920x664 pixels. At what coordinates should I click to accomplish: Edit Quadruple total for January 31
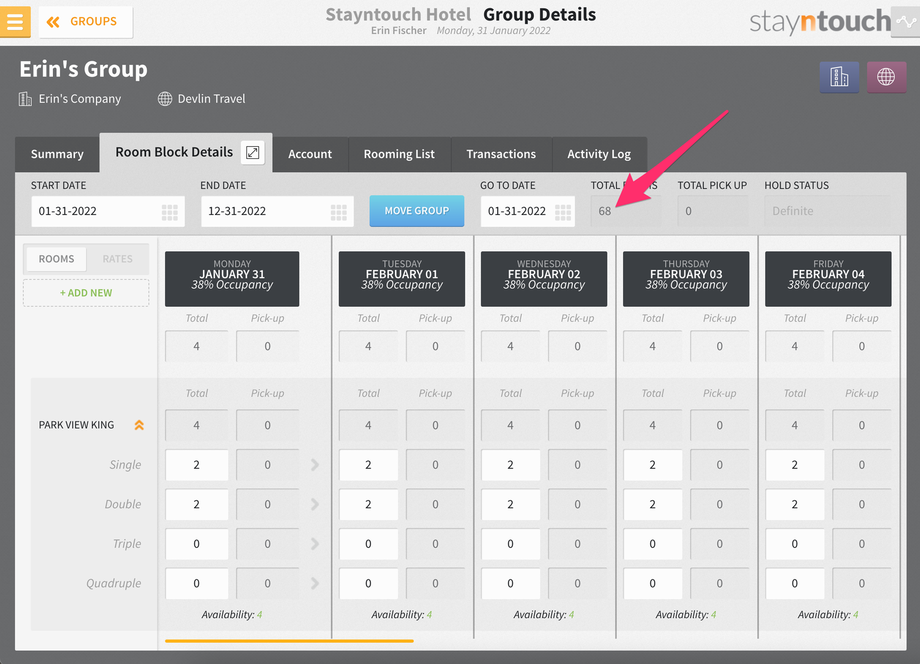point(197,584)
